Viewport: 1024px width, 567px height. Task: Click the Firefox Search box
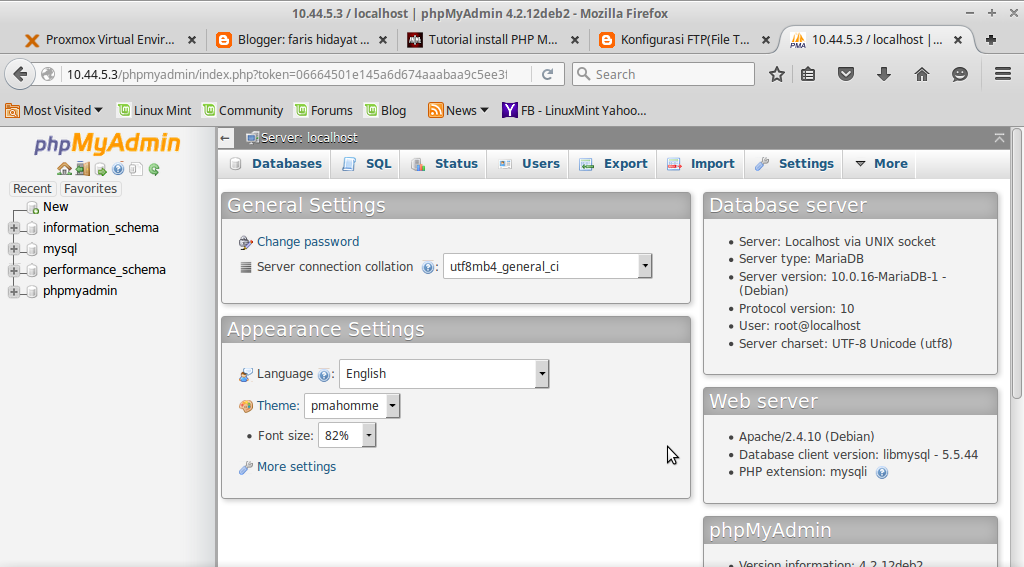pyautogui.click(x=664, y=74)
